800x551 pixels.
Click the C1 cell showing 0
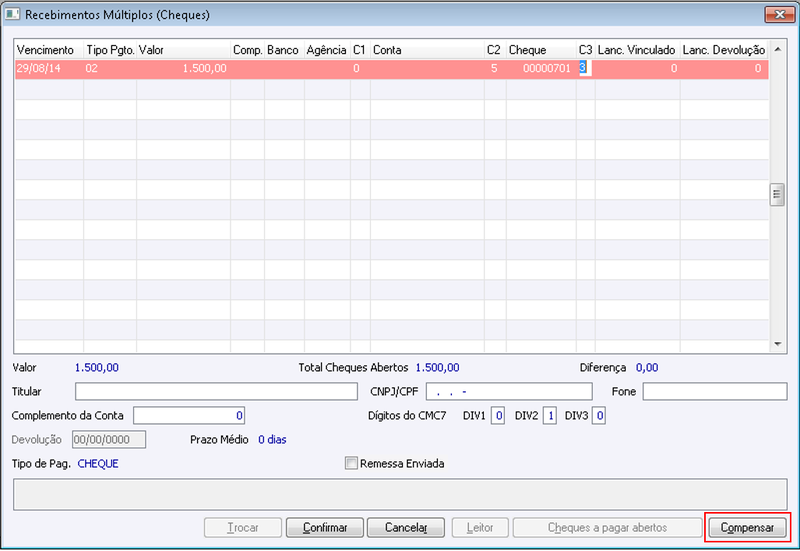pos(360,68)
